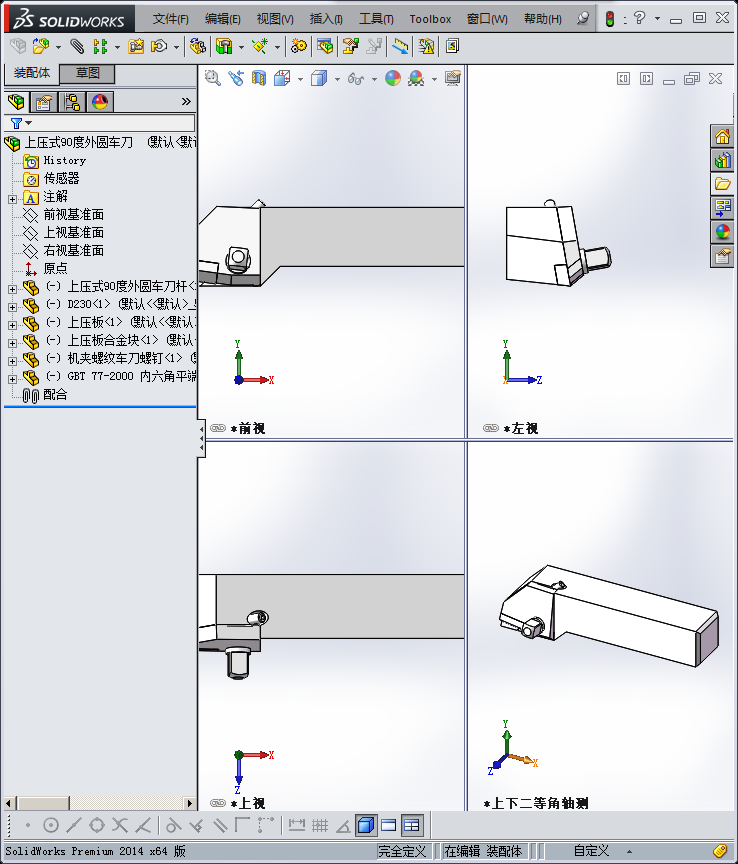The height and width of the screenshot is (864, 738).
Task: Expand the 上压板合金块<1> component node
Action: 12,342
